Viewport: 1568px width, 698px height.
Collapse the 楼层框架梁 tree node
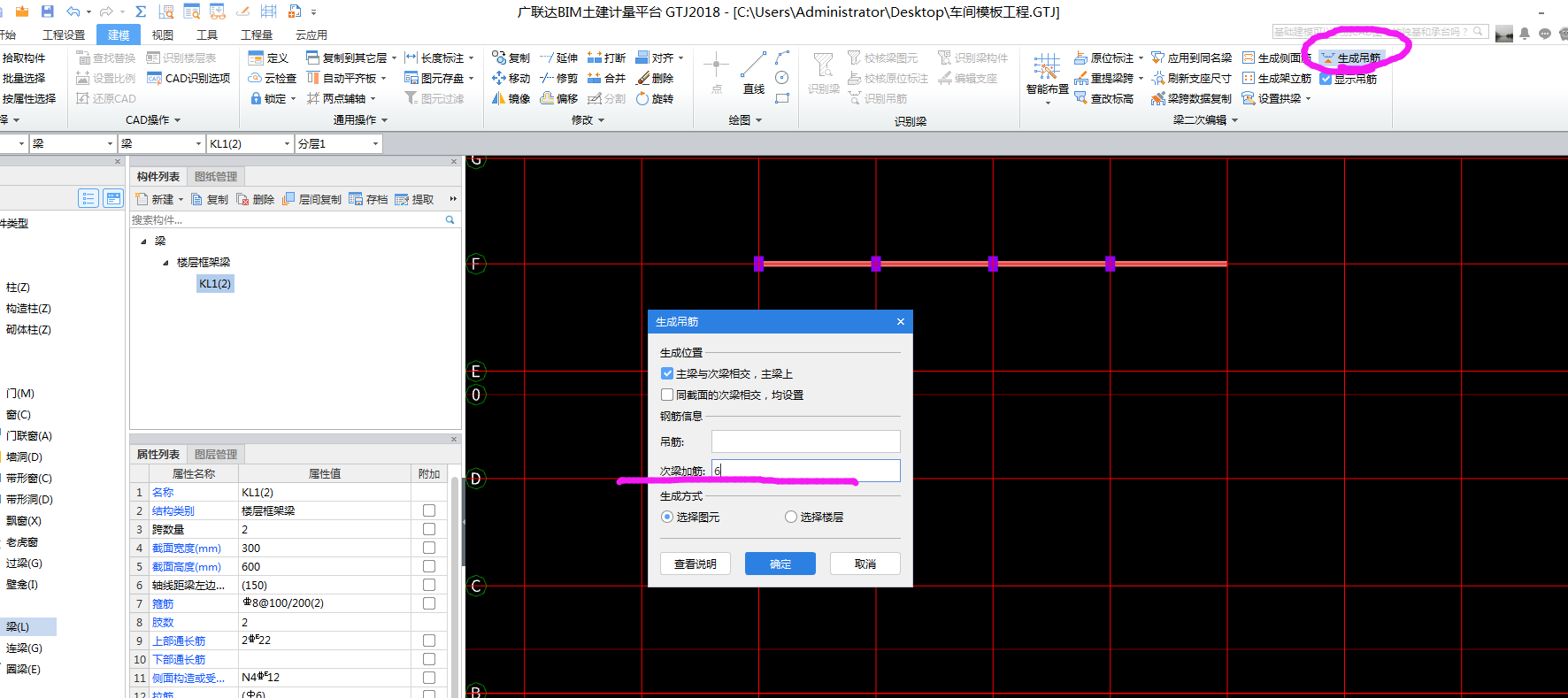click(x=165, y=263)
